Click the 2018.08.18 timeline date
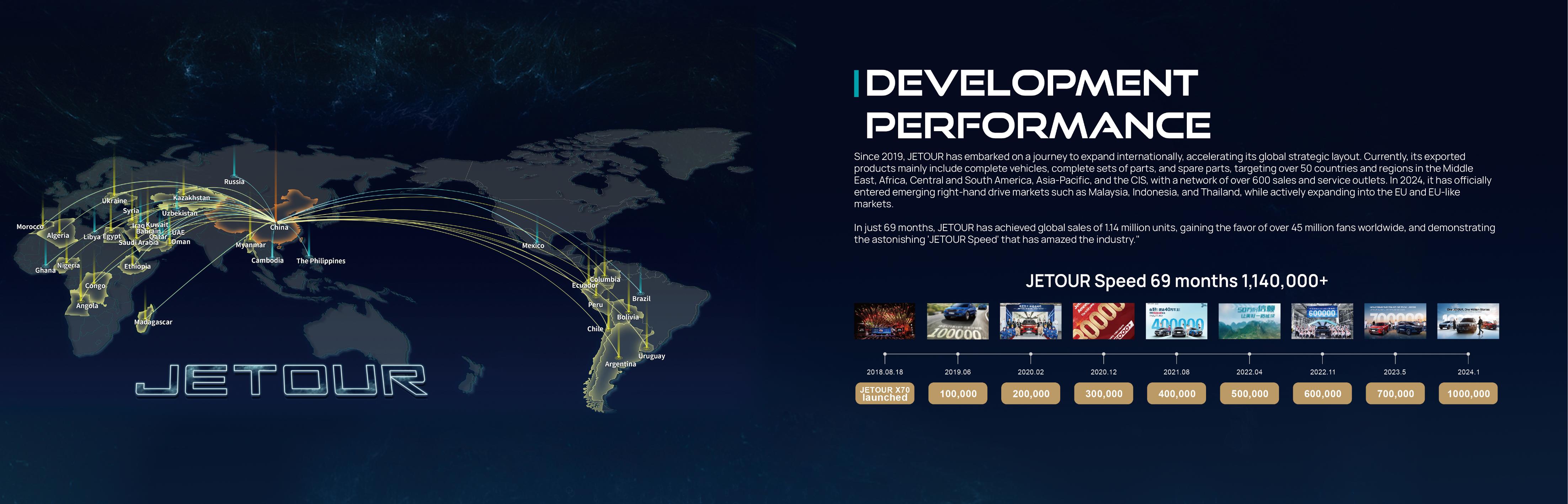Viewport: 1568px width, 504px height. pos(884,372)
